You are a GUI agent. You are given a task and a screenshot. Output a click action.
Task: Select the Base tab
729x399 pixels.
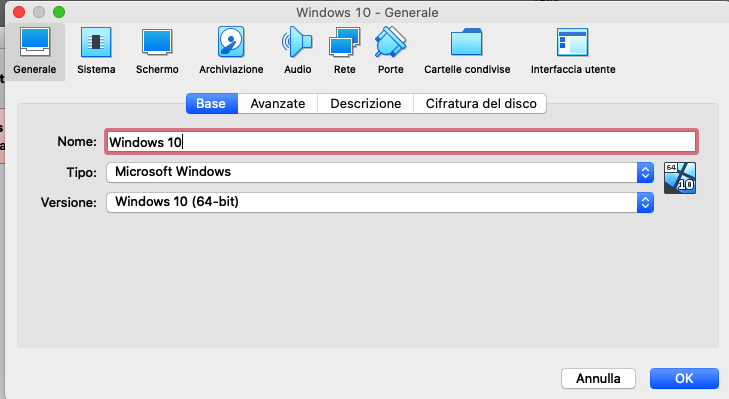pos(212,103)
